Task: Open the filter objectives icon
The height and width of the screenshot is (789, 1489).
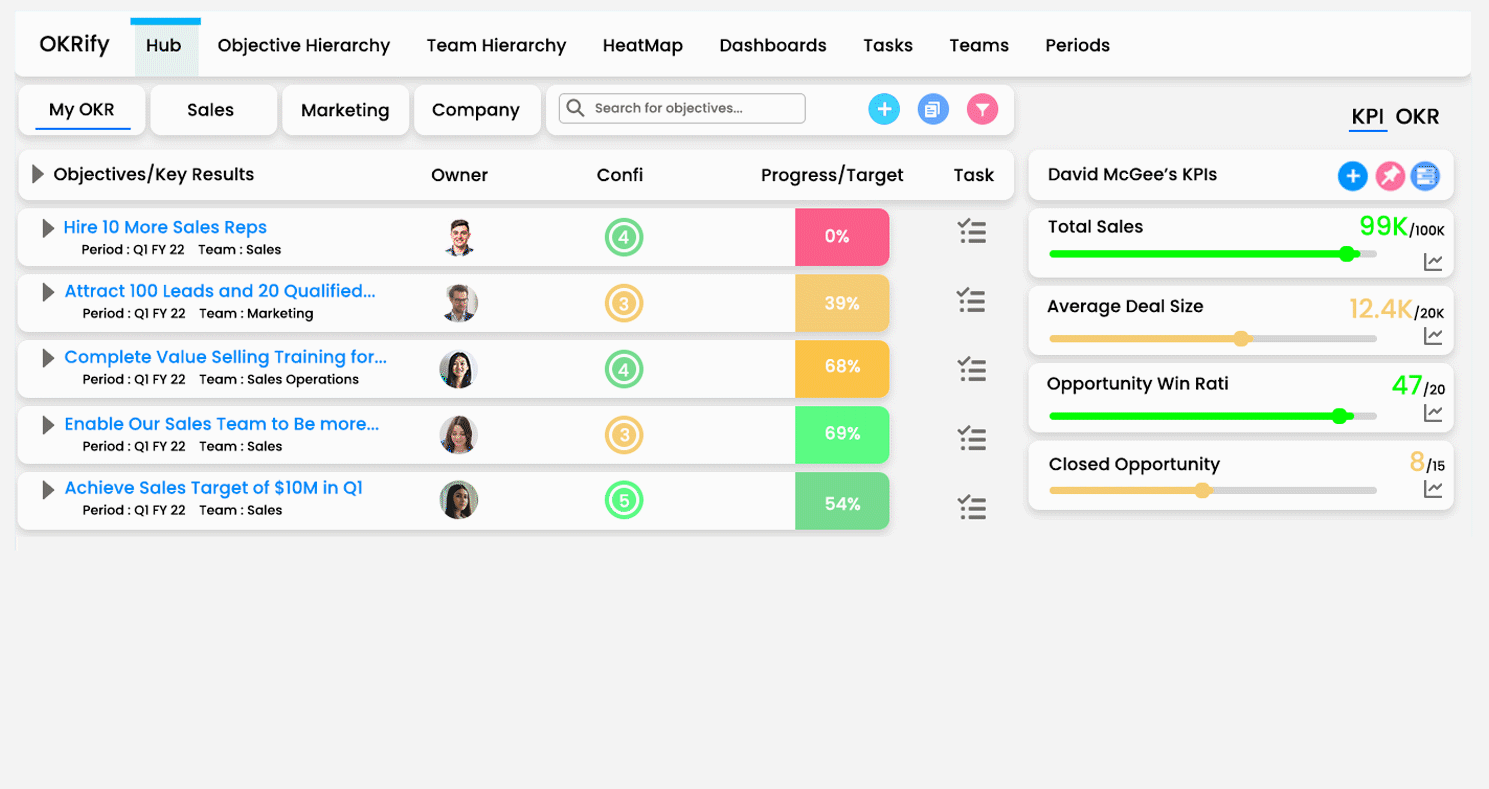Action: tap(982, 108)
